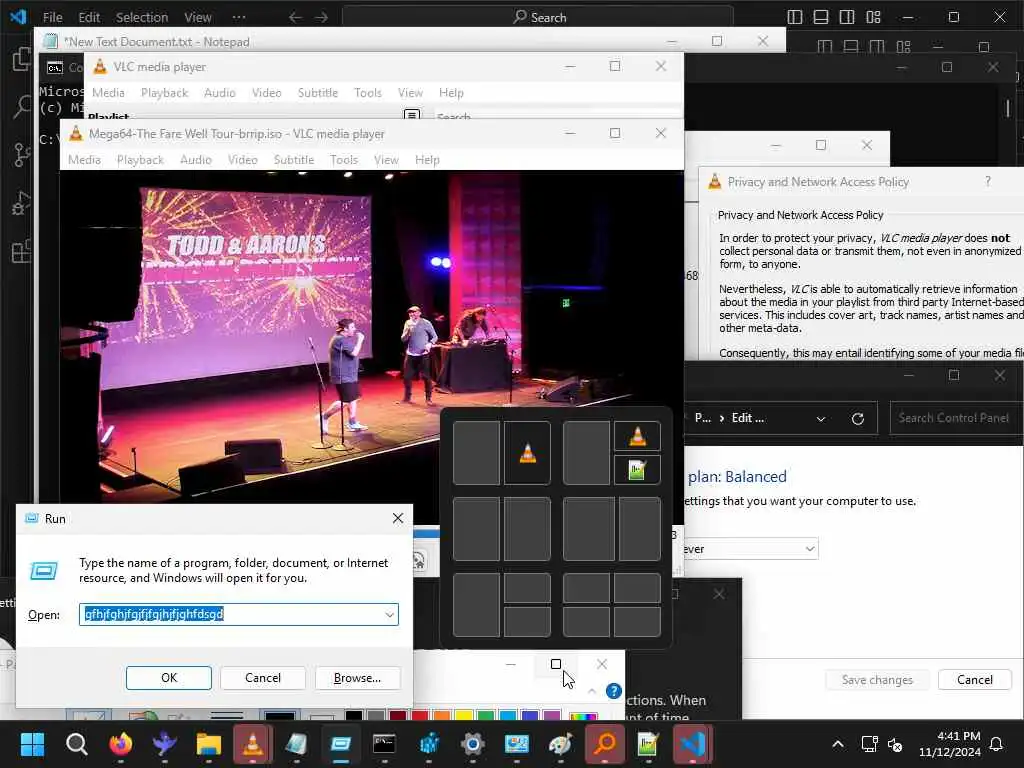Toggle VS Code secondary side bar layout icon
This screenshot has height=768, width=1024.
847,18
